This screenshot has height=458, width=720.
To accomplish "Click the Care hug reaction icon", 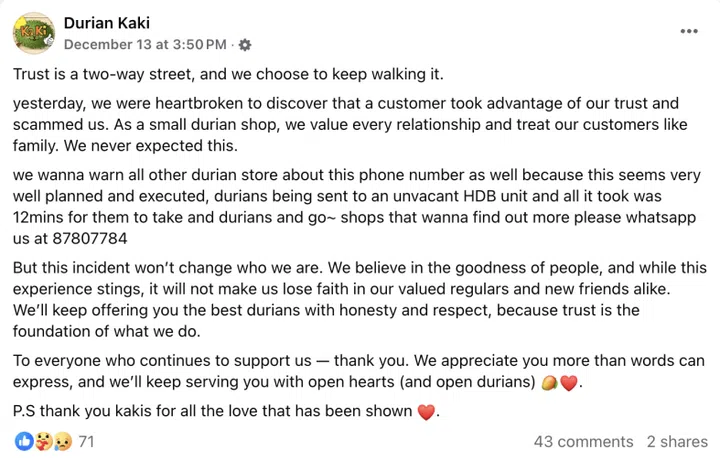I will tap(42, 441).
